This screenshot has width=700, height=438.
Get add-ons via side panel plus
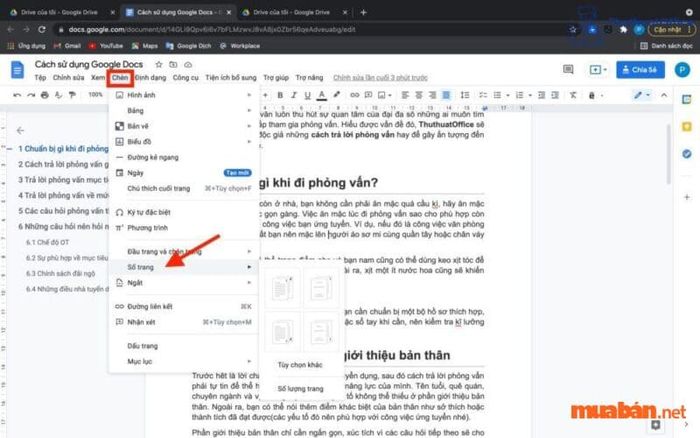pos(687,197)
